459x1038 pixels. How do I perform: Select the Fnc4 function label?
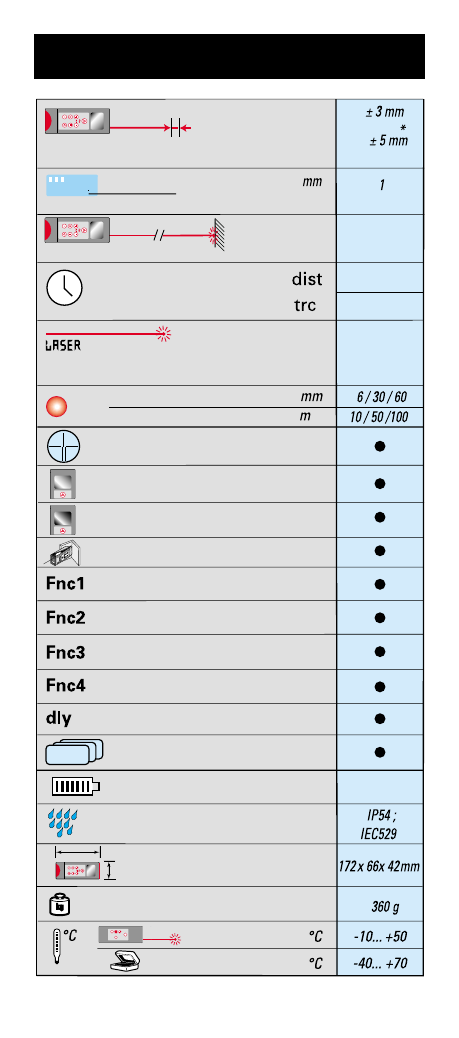click(66, 685)
